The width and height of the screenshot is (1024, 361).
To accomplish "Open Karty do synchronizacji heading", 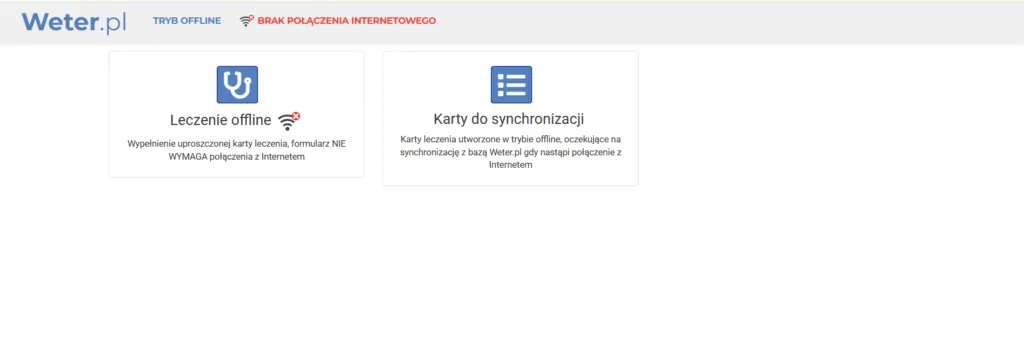I will pyautogui.click(x=509, y=119).
